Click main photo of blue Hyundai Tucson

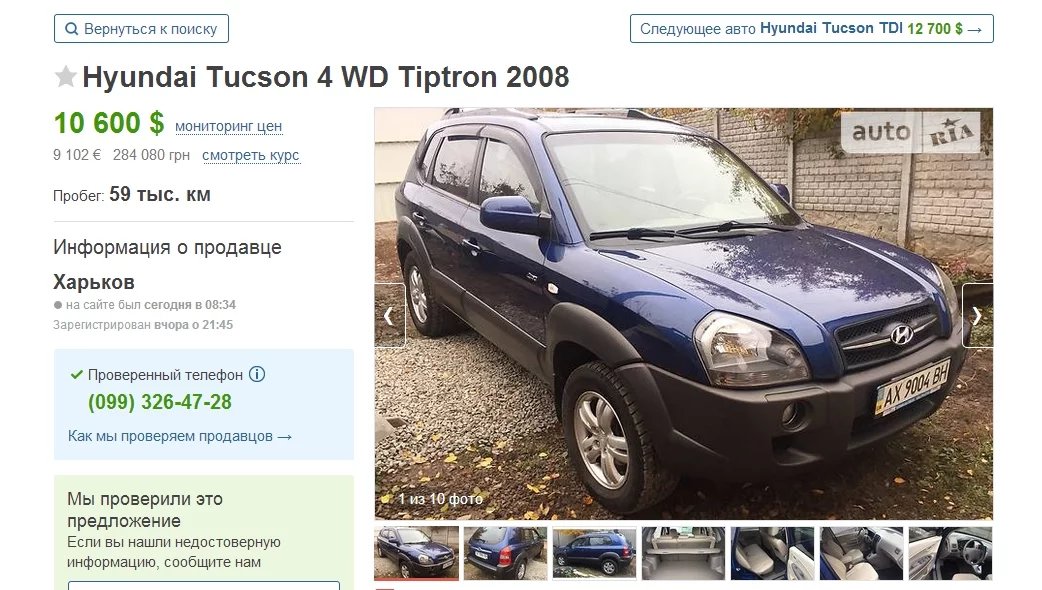684,314
